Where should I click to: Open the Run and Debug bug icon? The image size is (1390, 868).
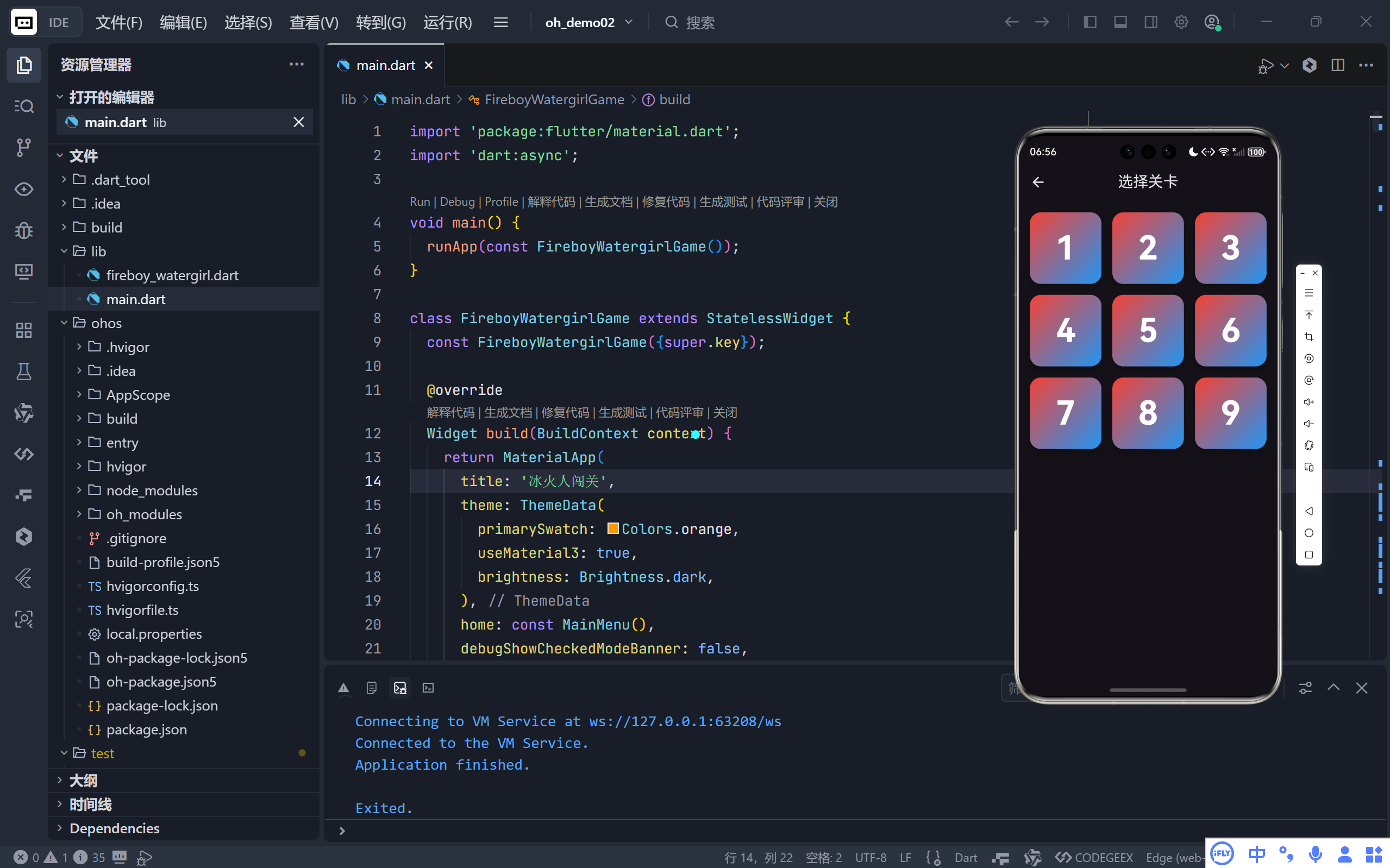23,230
